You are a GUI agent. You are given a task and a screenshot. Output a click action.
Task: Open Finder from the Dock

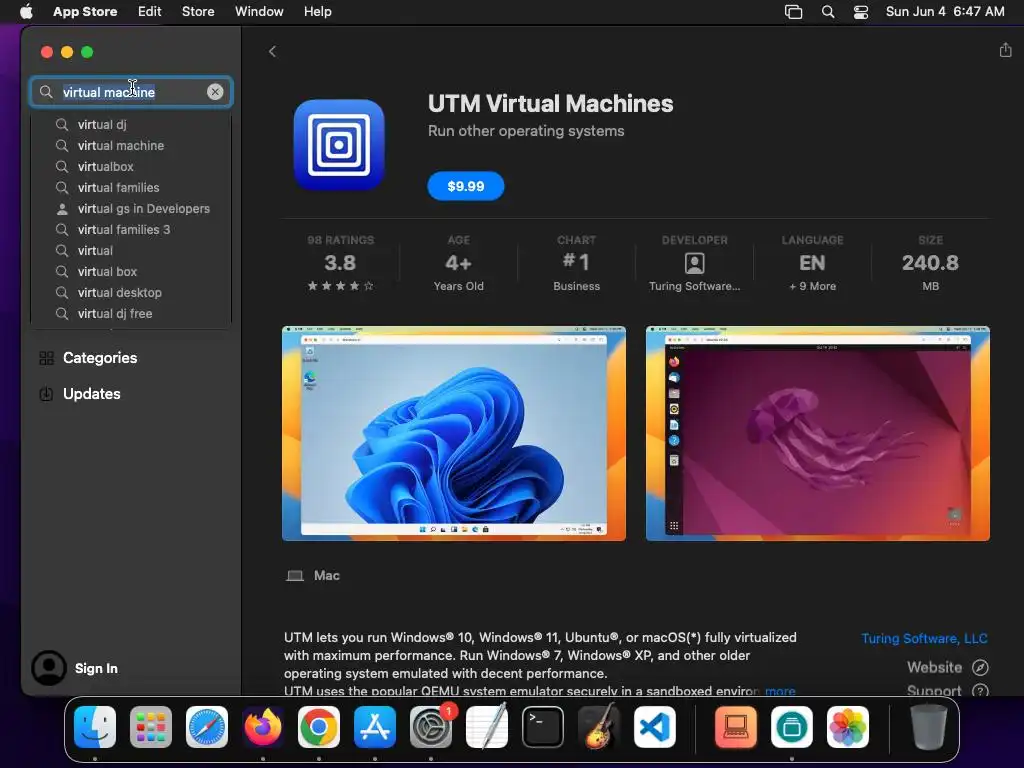pos(95,727)
